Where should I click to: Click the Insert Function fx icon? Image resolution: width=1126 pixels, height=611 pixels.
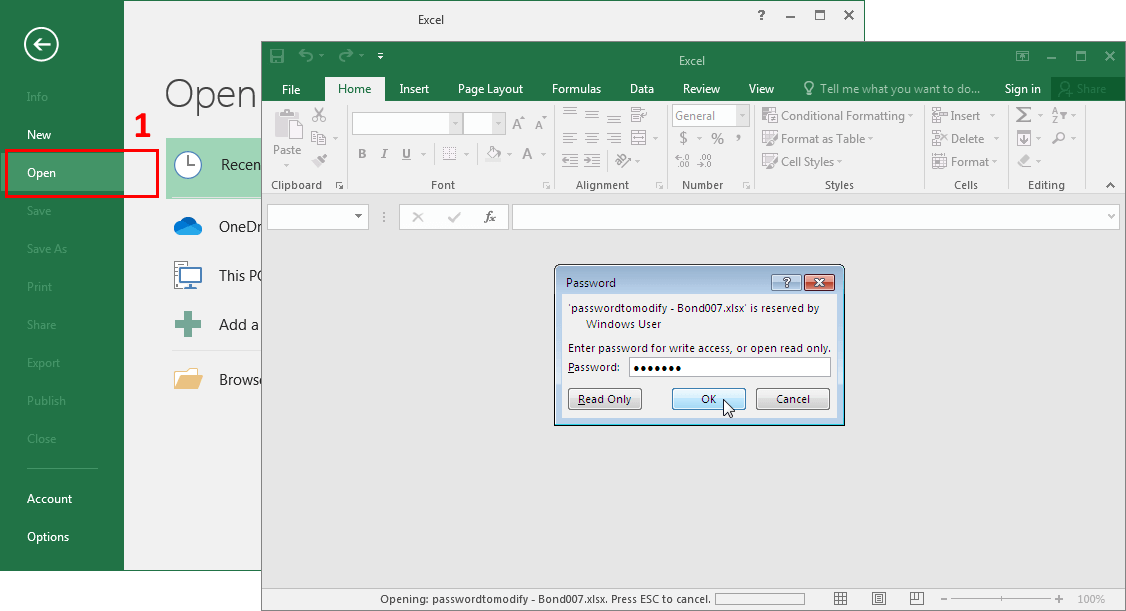[490, 216]
